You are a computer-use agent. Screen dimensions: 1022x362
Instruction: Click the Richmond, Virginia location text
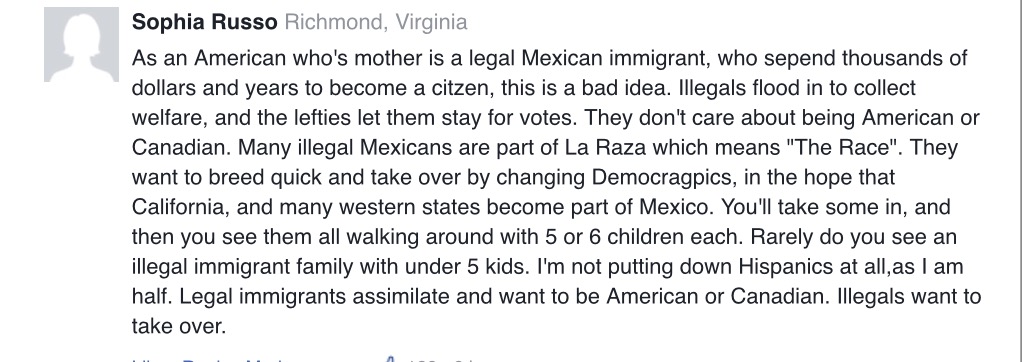coord(376,22)
